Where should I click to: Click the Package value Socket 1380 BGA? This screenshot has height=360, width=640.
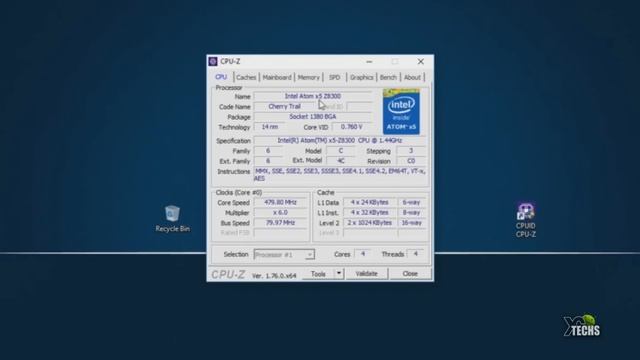(313, 117)
